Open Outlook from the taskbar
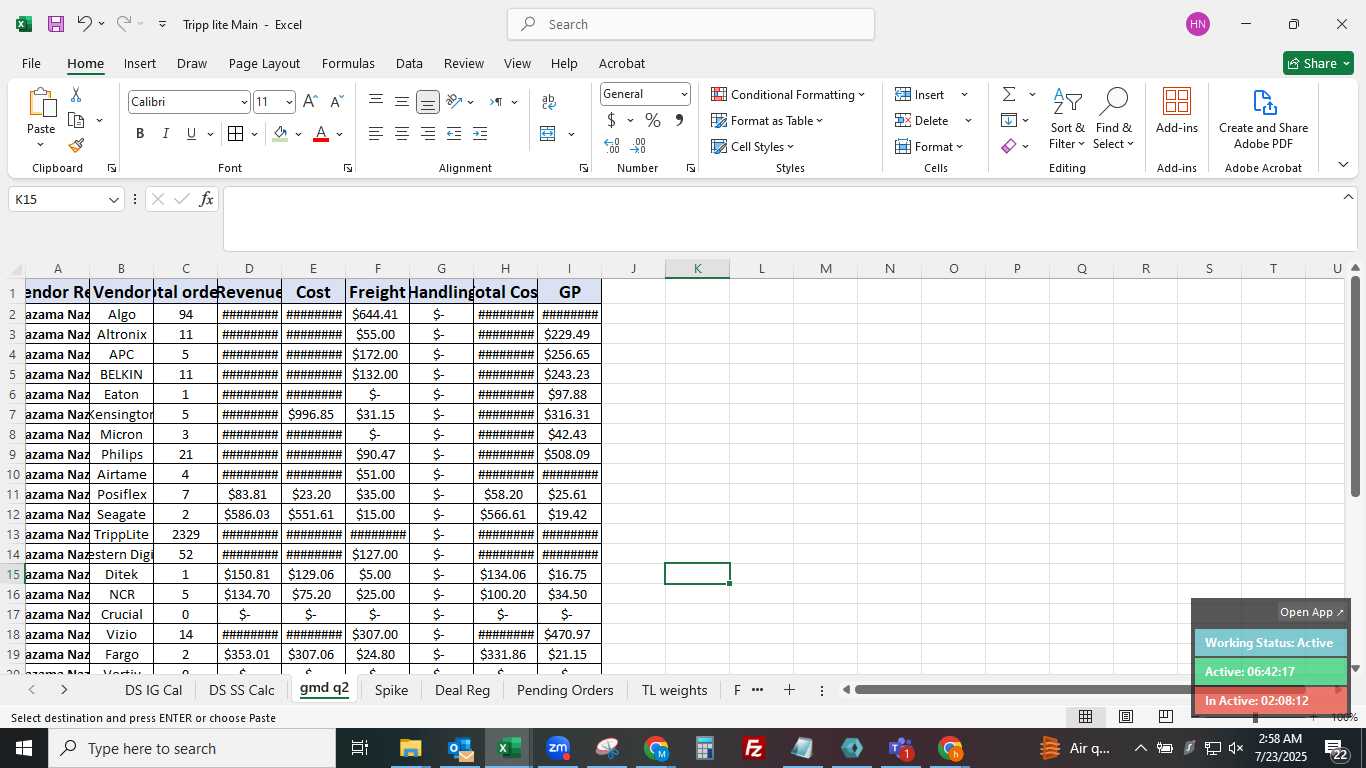The height and width of the screenshot is (768, 1366). (460, 748)
